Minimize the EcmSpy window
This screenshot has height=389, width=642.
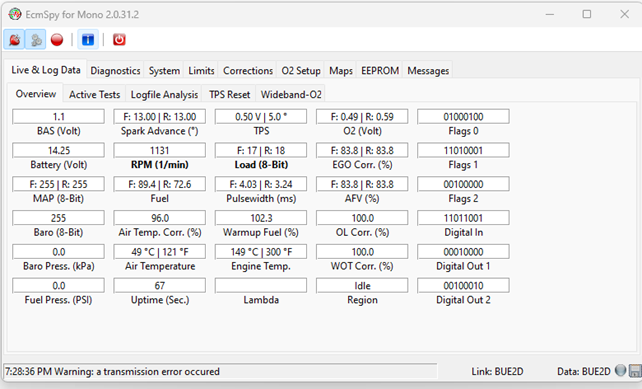(x=549, y=14)
